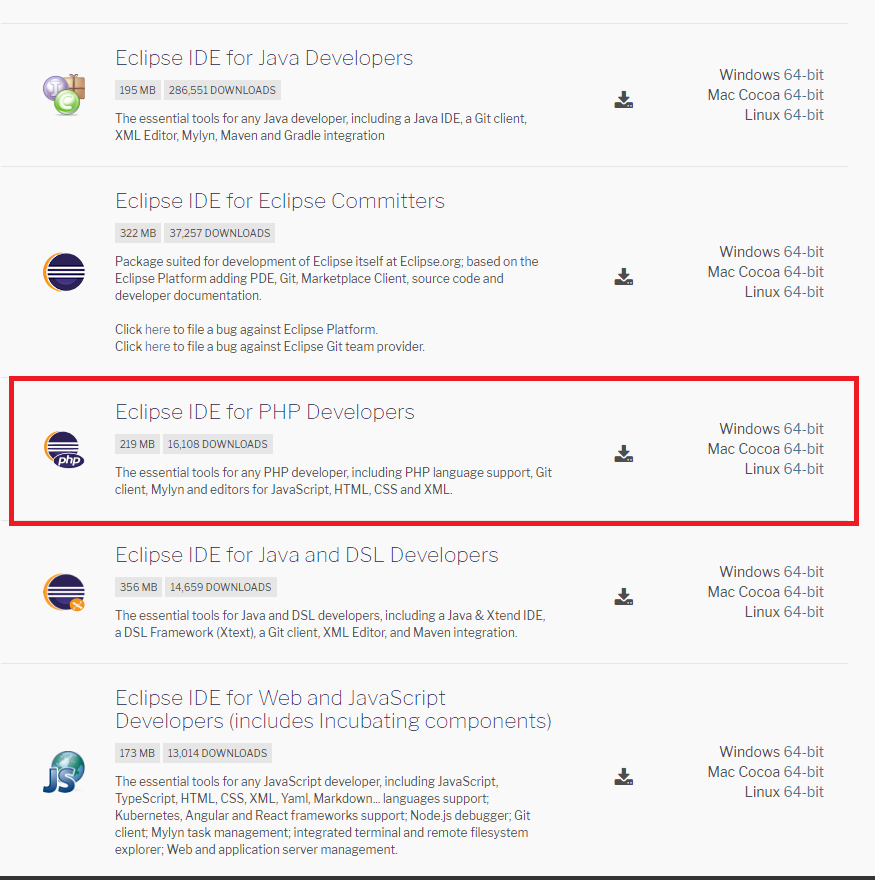This screenshot has height=880, width=875.
Task: Click the Java and DSL Developers package icon
Action: click(64, 592)
